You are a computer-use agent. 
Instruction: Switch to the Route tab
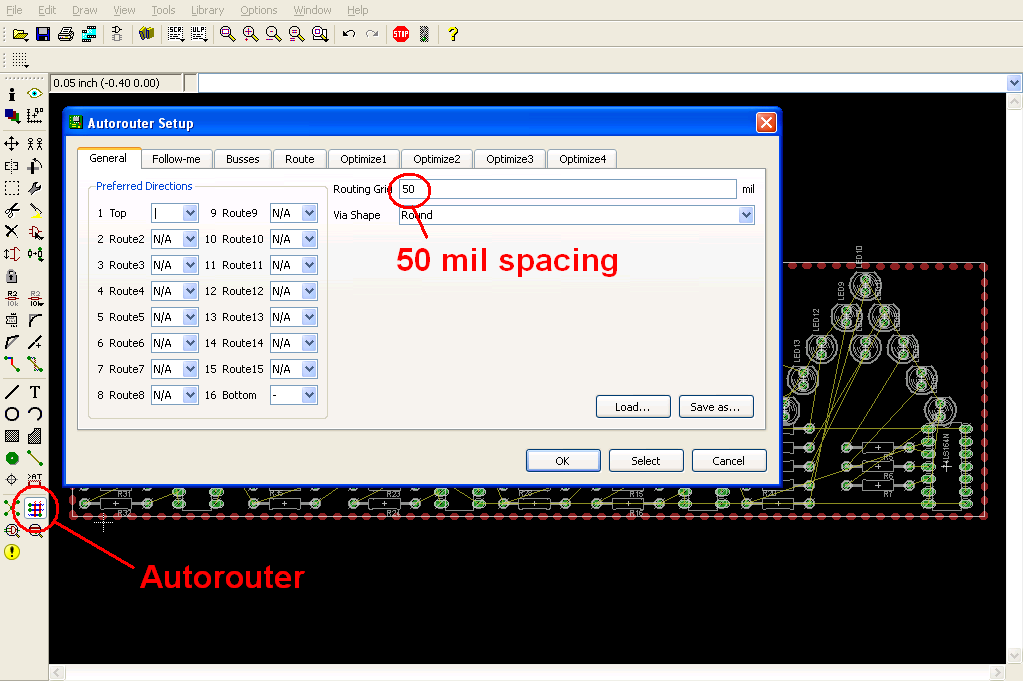[300, 159]
